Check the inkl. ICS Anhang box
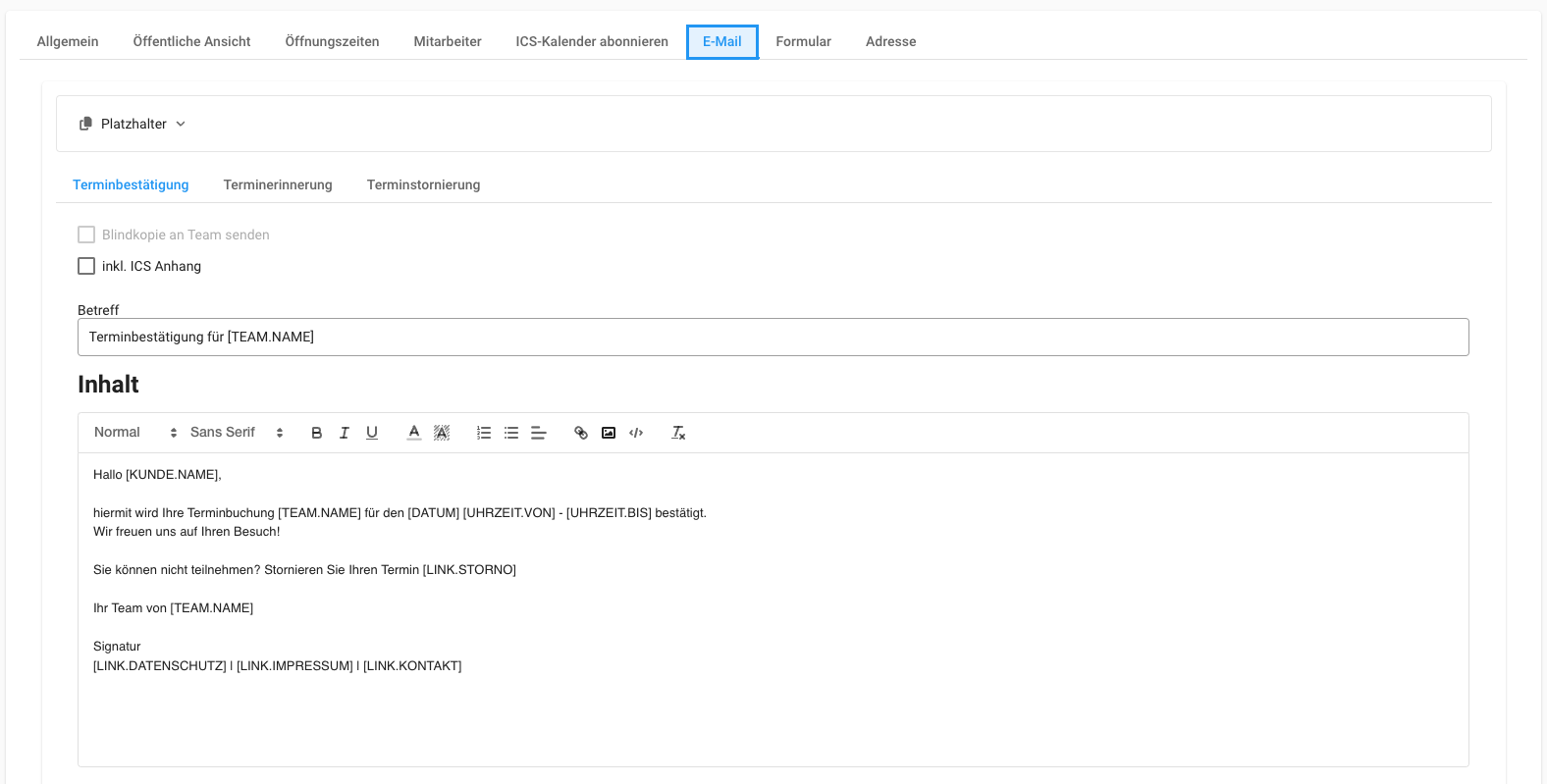This screenshot has width=1547, height=784. pyautogui.click(x=86, y=266)
